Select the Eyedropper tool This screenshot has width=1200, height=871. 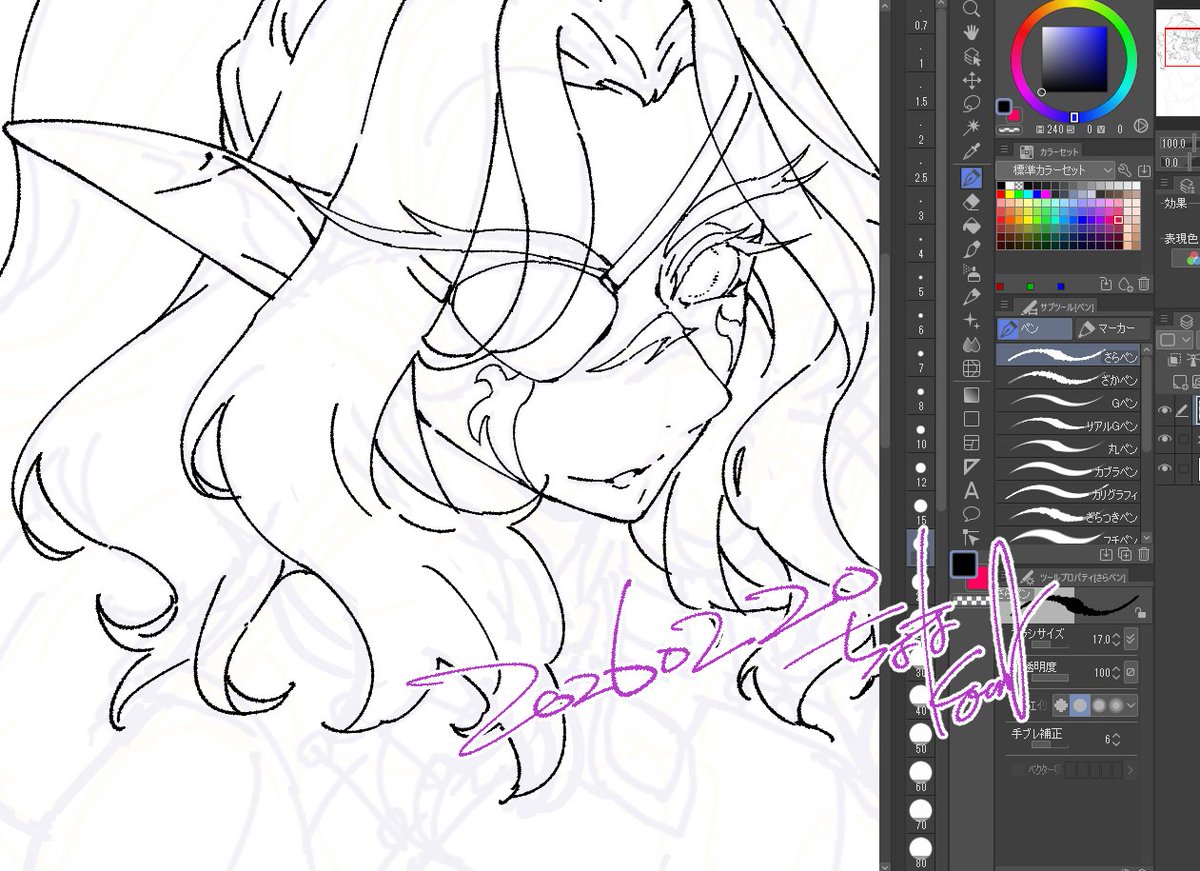pyautogui.click(x=970, y=152)
